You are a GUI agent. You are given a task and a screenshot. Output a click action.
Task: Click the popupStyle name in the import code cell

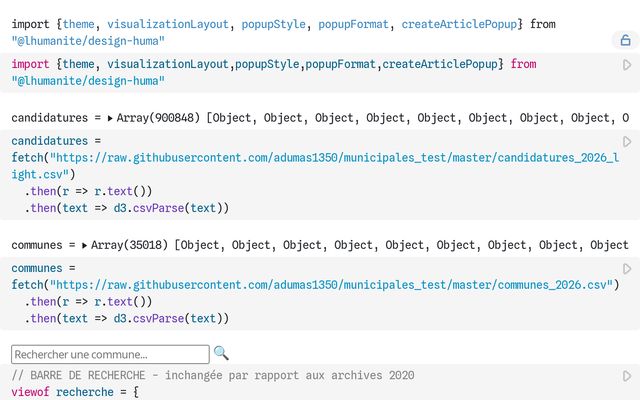[267, 64]
